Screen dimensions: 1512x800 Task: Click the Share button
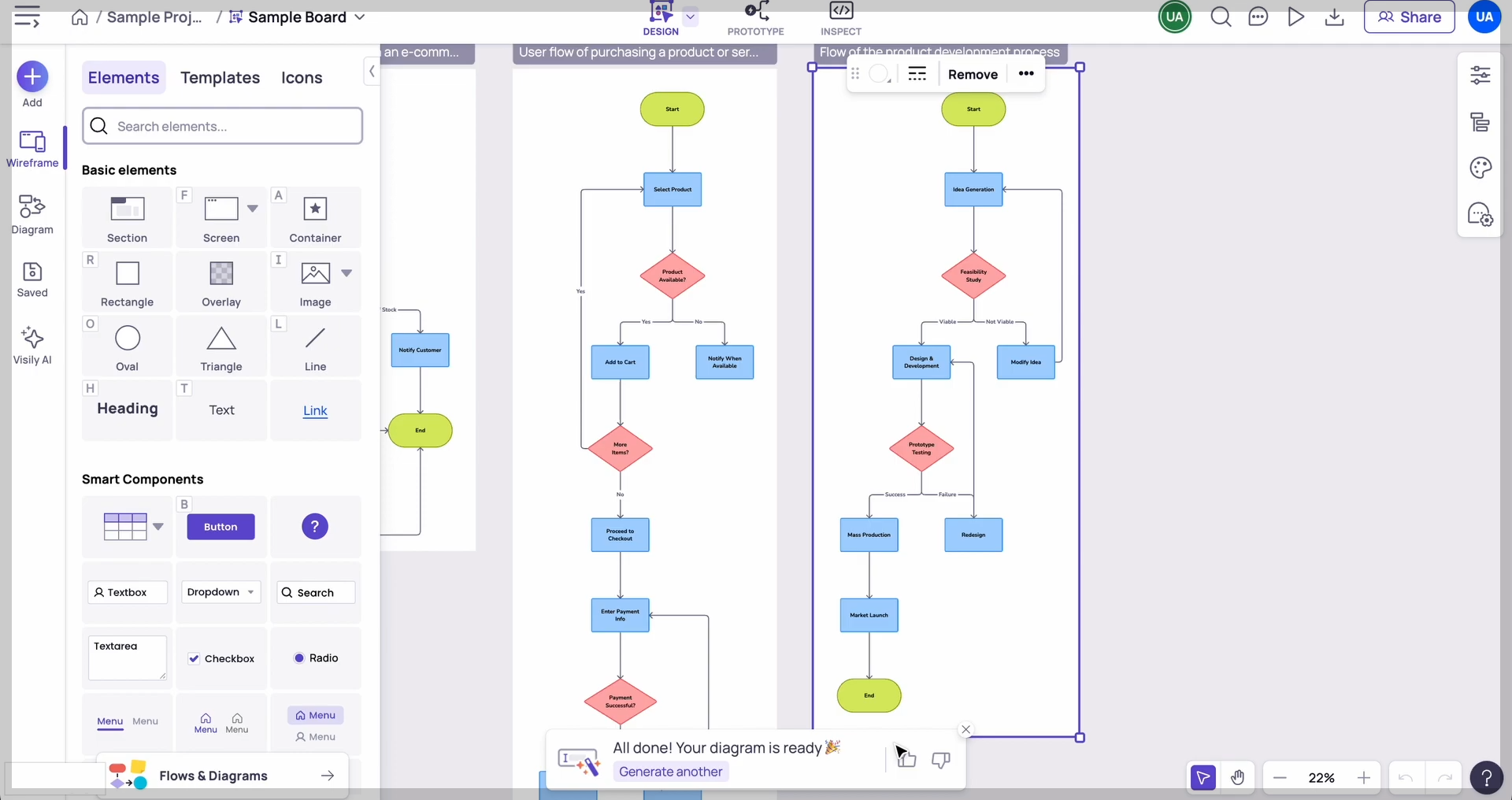click(x=1410, y=17)
